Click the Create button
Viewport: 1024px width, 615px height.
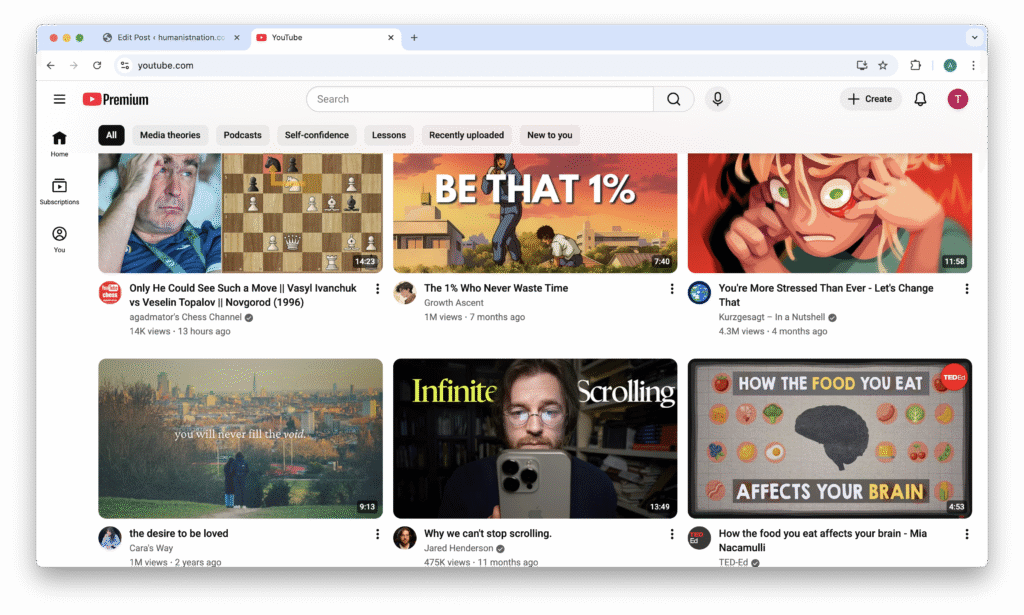pos(869,99)
